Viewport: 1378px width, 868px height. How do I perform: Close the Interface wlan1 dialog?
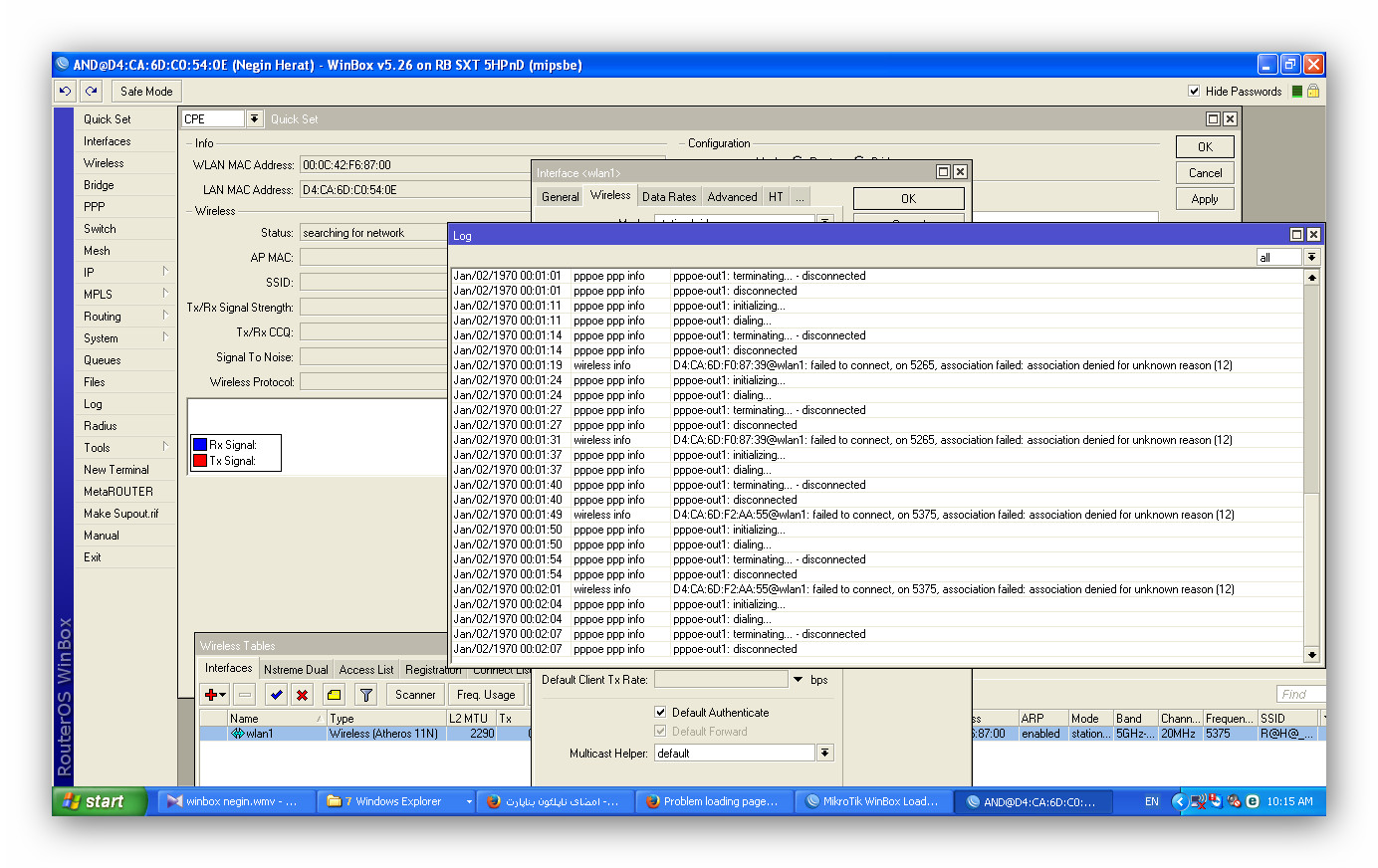click(x=960, y=172)
